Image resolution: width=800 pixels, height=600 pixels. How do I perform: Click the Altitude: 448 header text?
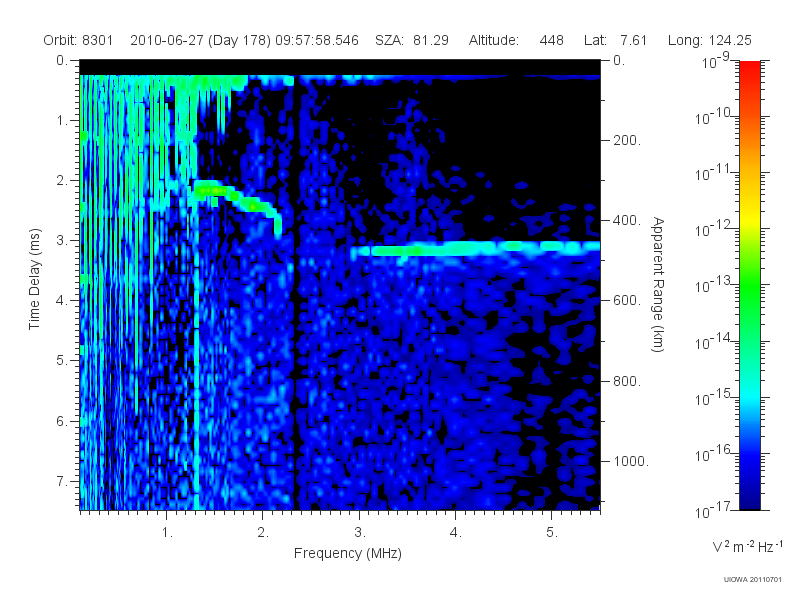click(x=516, y=40)
